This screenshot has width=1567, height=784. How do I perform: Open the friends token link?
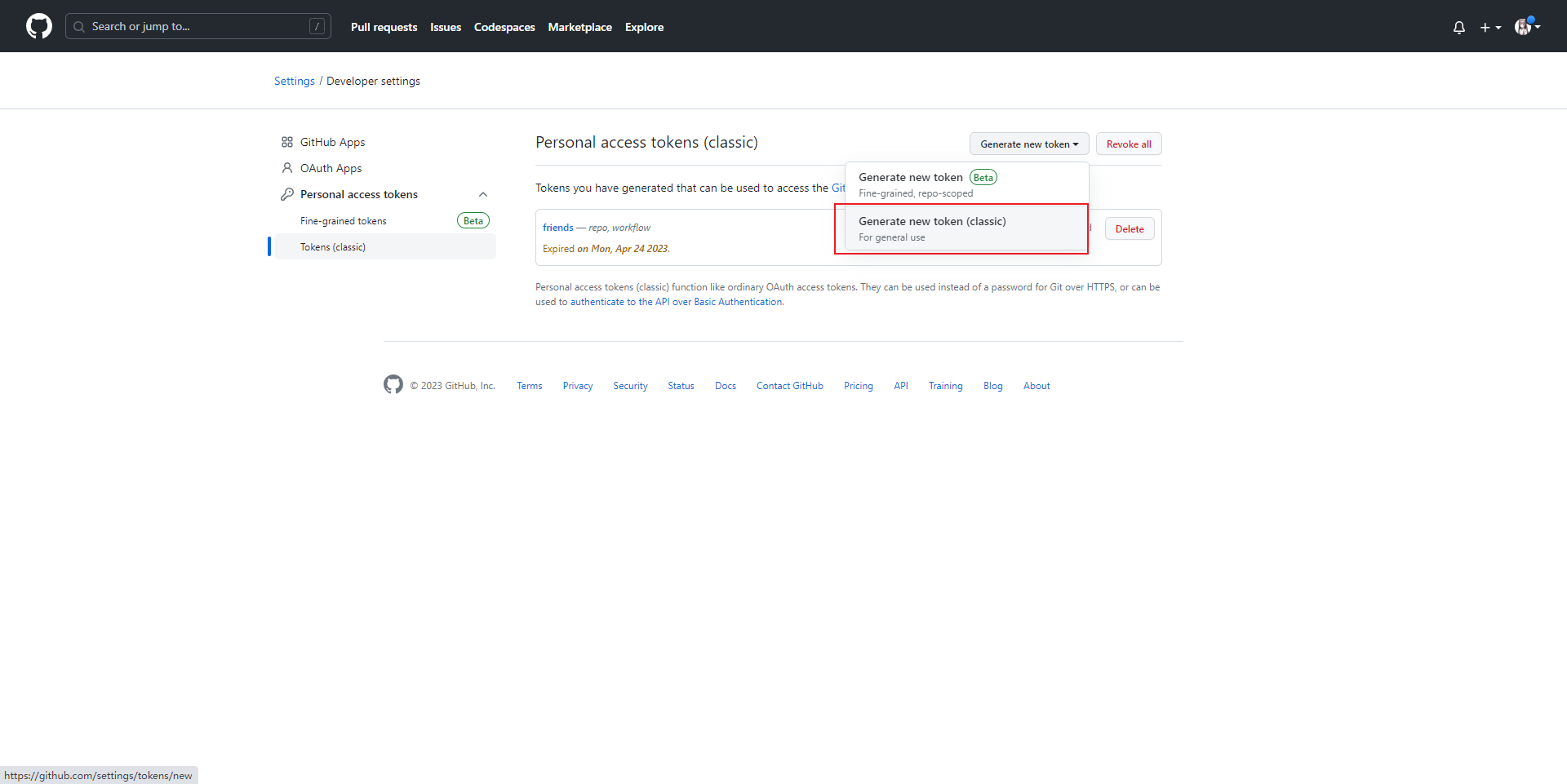[x=558, y=228]
